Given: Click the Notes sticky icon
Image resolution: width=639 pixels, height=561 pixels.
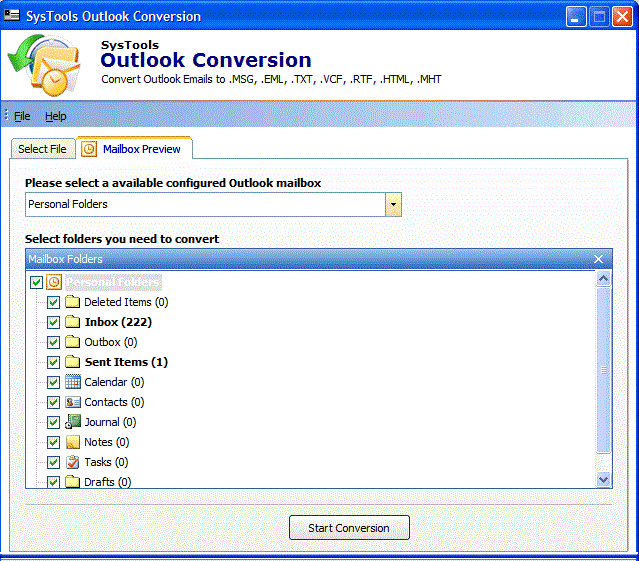Looking at the screenshot, I should [73, 442].
